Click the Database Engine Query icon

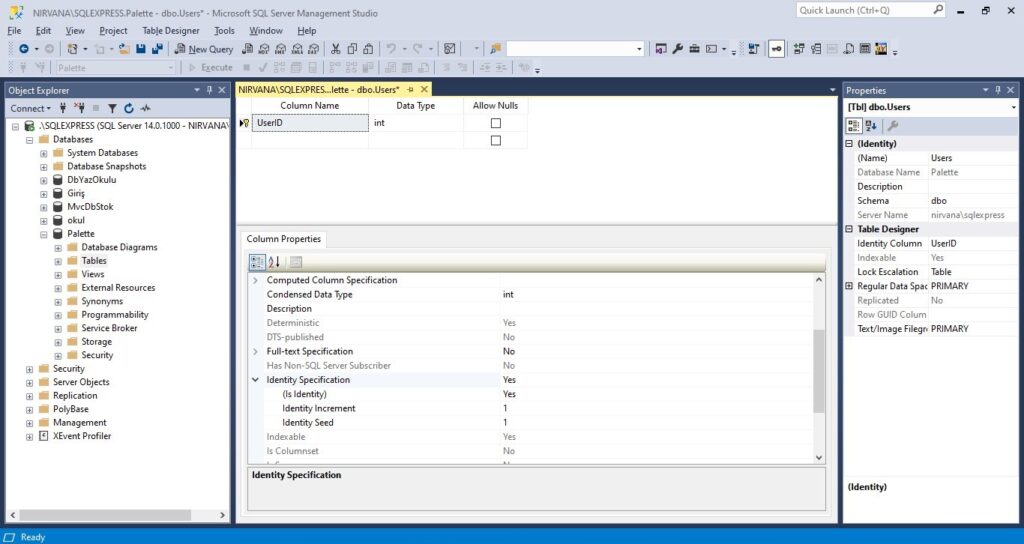248,49
